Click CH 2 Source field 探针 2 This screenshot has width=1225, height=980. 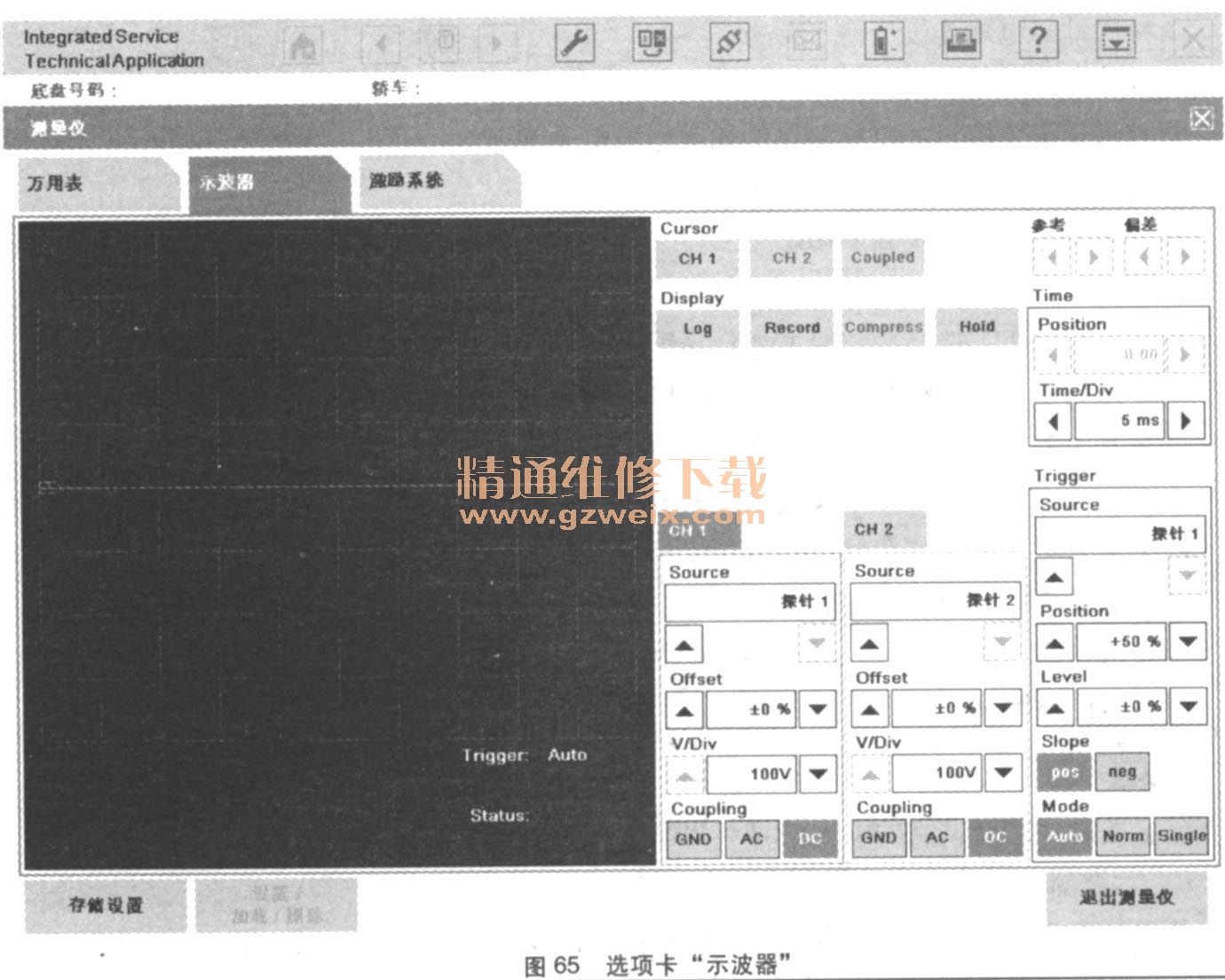coord(936,601)
